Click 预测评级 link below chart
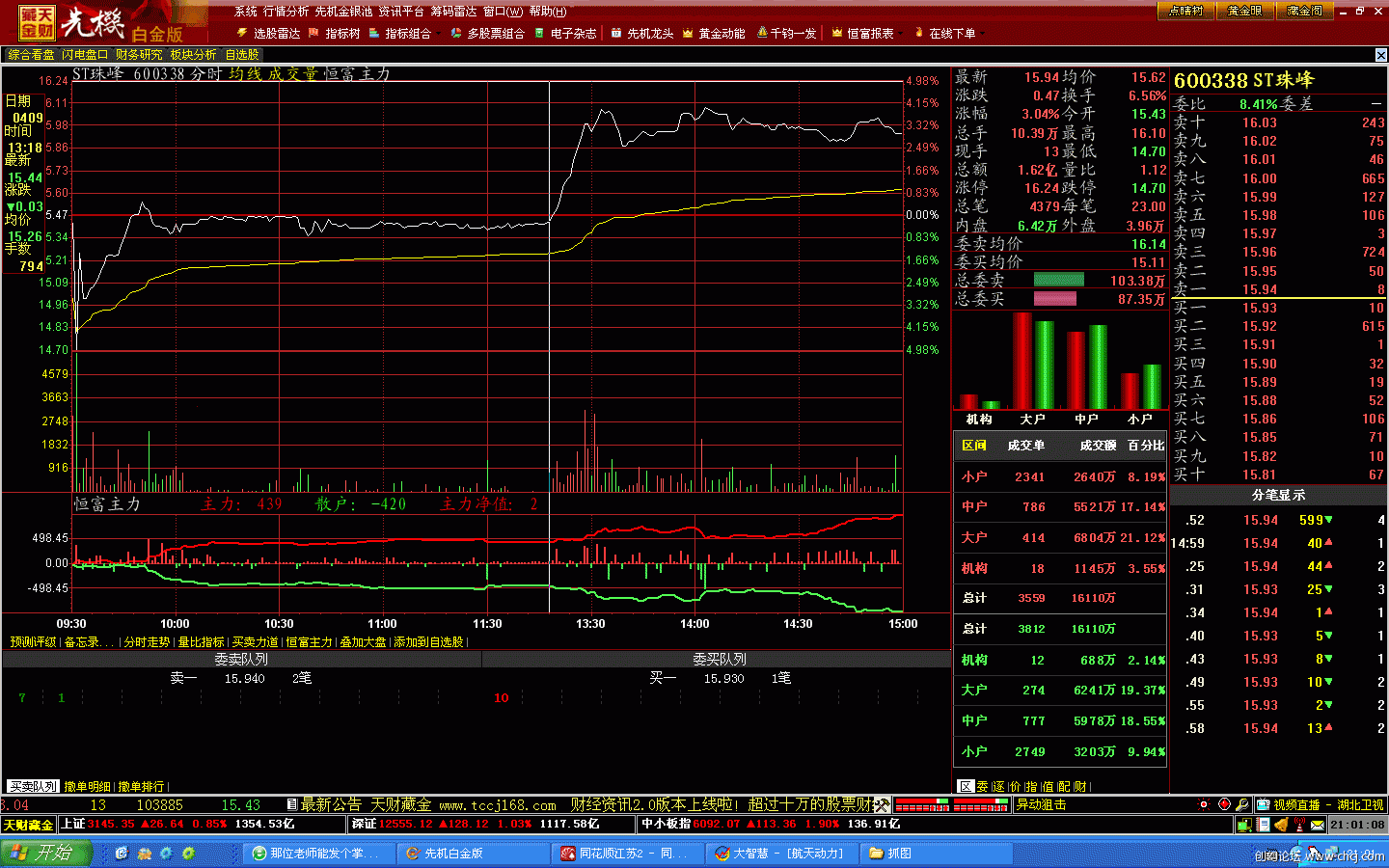This screenshot has width=1389, height=868. (33, 642)
